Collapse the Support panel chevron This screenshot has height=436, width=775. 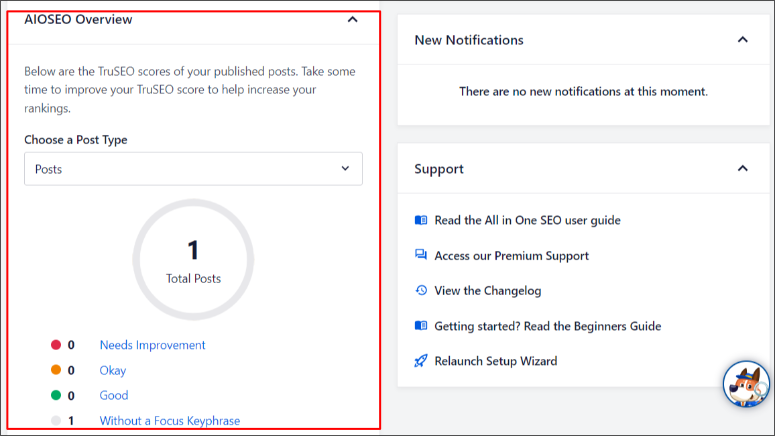click(x=742, y=169)
